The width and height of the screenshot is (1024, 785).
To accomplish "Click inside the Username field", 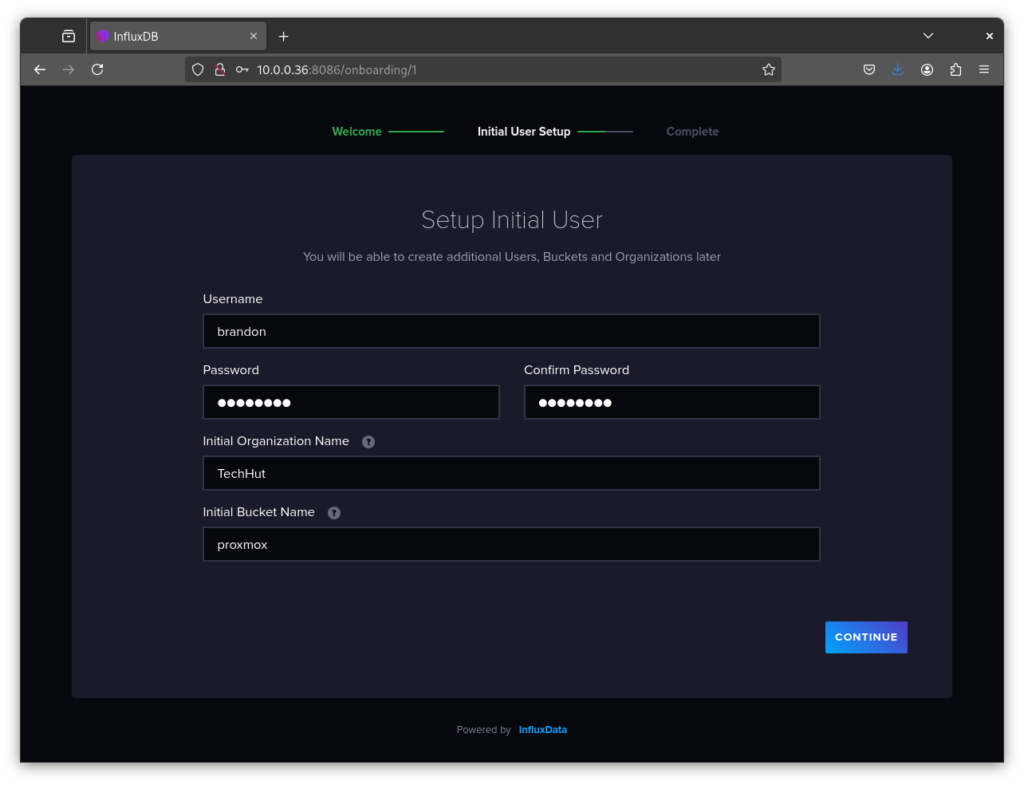I will pyautogui.click(x=511, y=331).
